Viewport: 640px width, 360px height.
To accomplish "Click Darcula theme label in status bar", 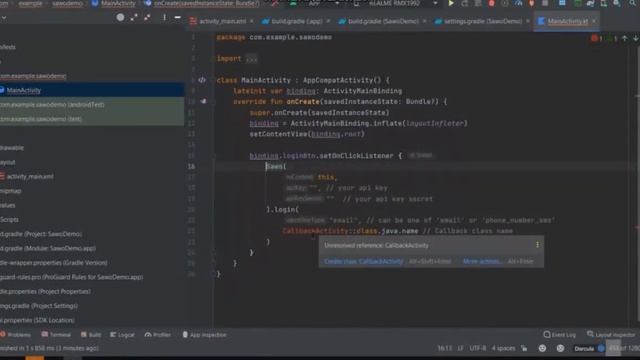I will [x=584, y=348].
